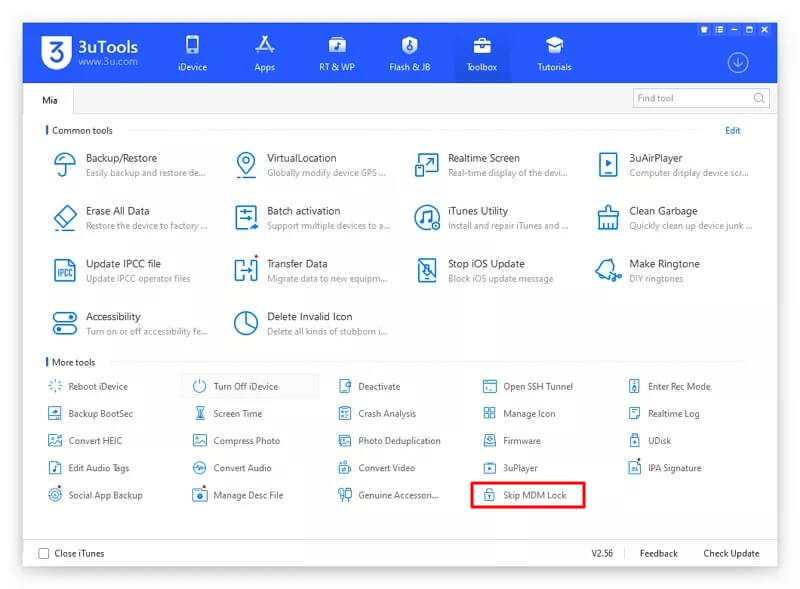Open the Backup/Restore umbrella tool
This screenshot has width=800, height=589.
129,165
